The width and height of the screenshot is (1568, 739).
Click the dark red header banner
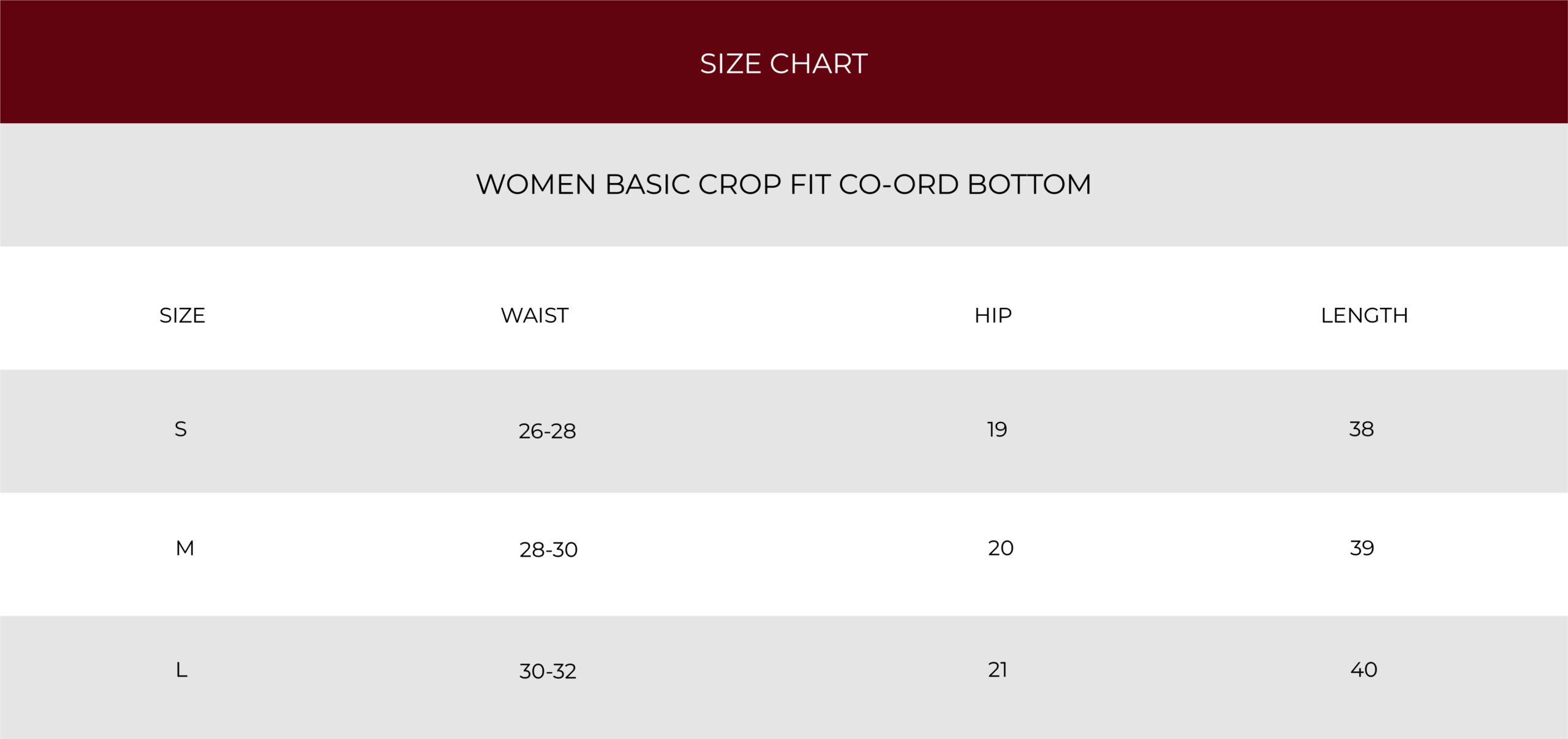(x=784, y=61)
